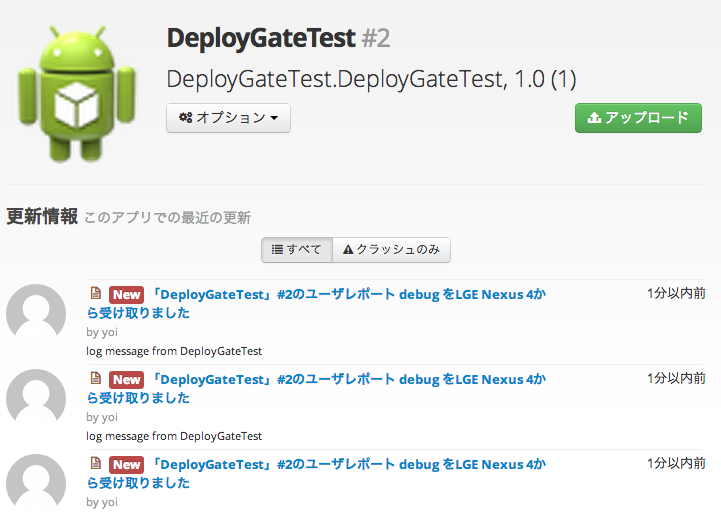Click the third report's document icon
721x516 pixels.
pyautogui.click(x=96, y=463)
